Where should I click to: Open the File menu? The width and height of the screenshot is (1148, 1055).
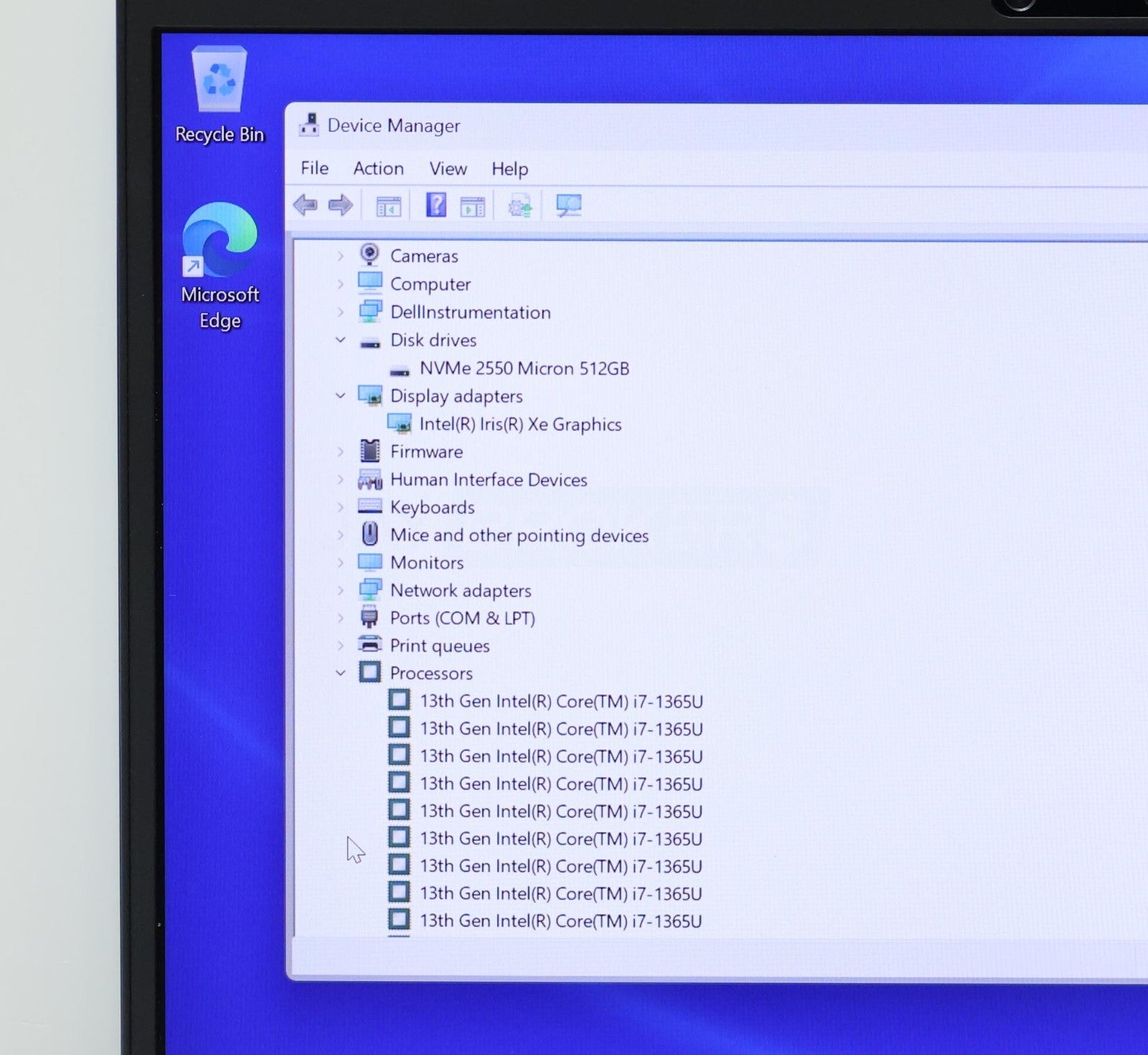pyautogui.click(x=314, y=169)
